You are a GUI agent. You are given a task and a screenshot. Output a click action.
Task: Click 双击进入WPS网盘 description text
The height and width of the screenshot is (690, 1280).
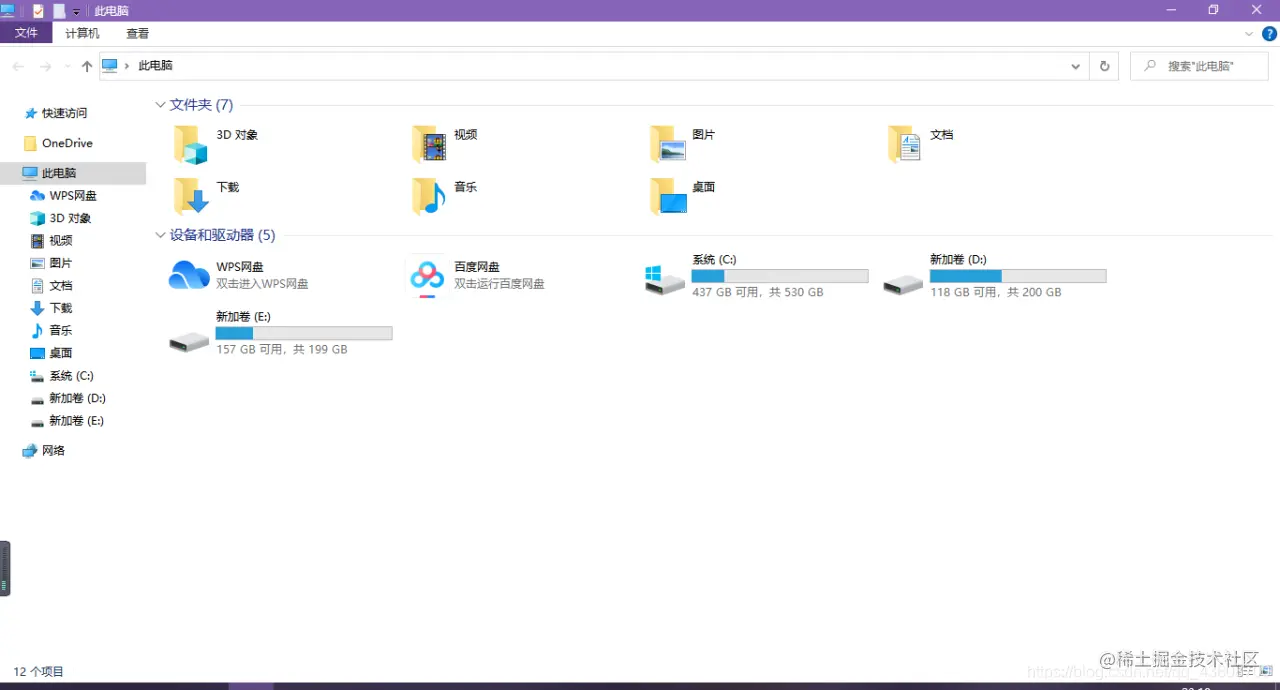pyautogui.click(x=262, y=284)
